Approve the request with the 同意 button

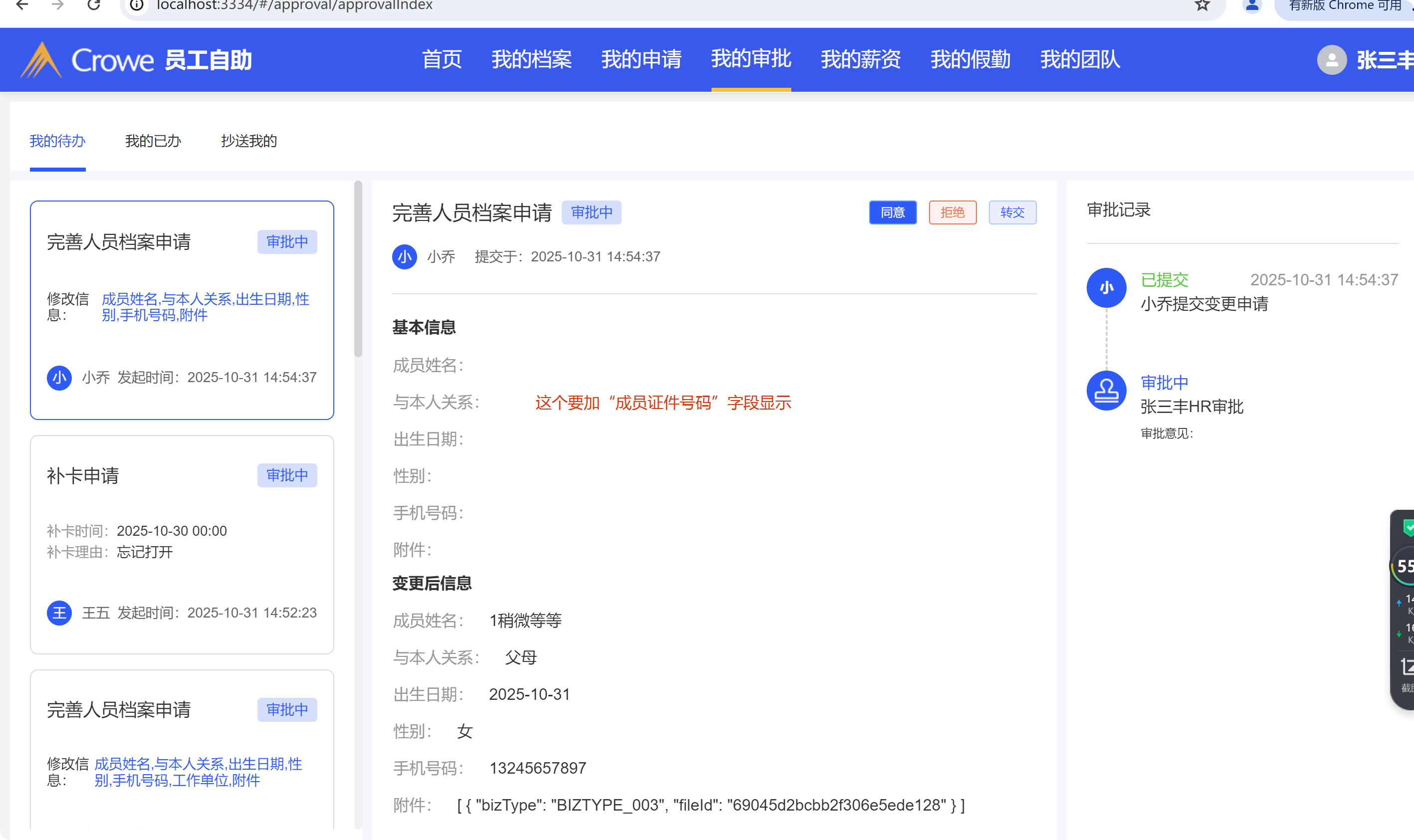point(893,212)
